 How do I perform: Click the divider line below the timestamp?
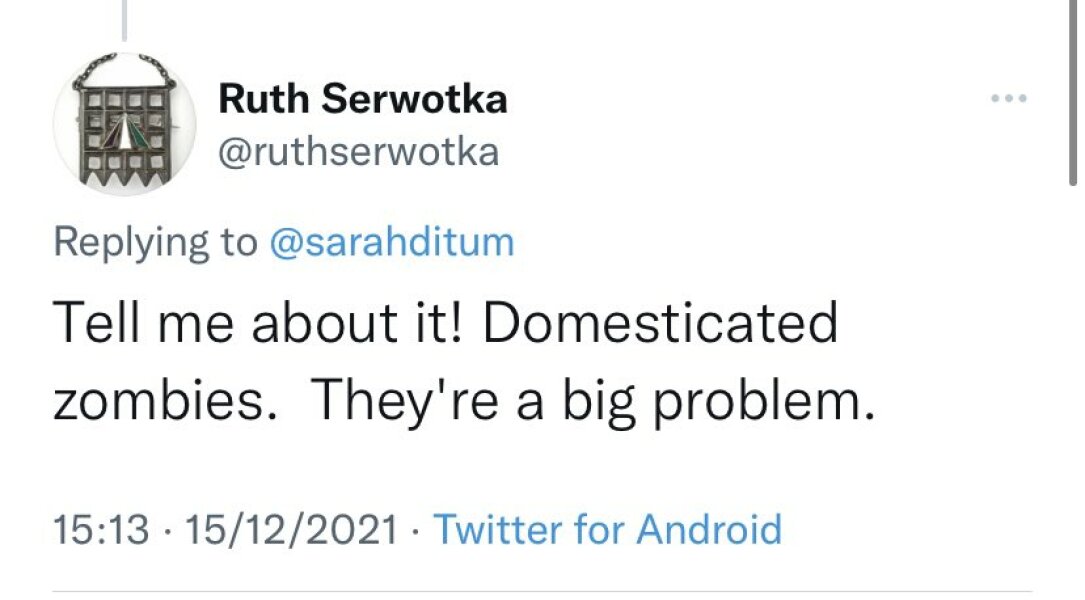(541, 592)
